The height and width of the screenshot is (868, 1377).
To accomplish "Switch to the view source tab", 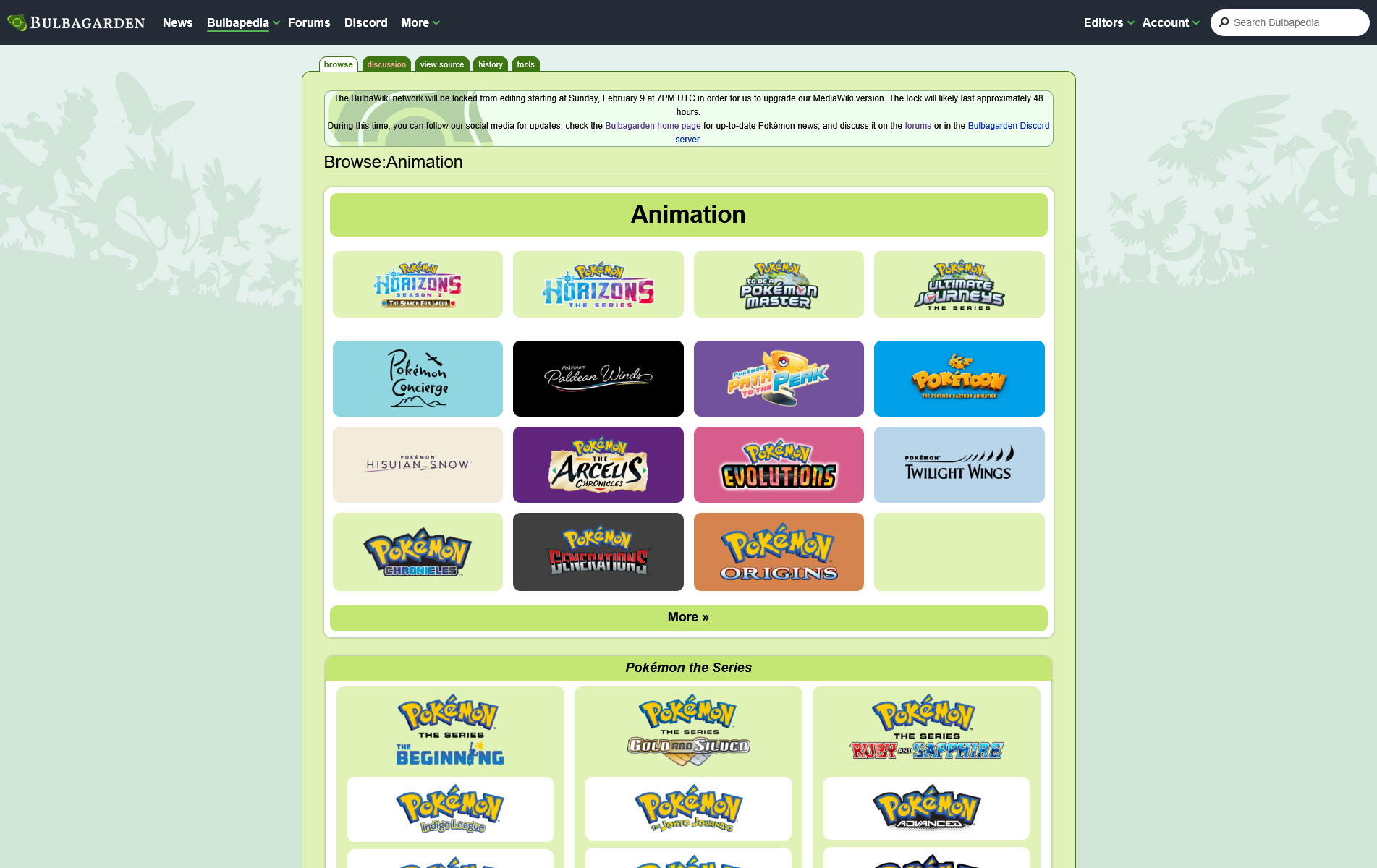I will [x=442, y=64].
